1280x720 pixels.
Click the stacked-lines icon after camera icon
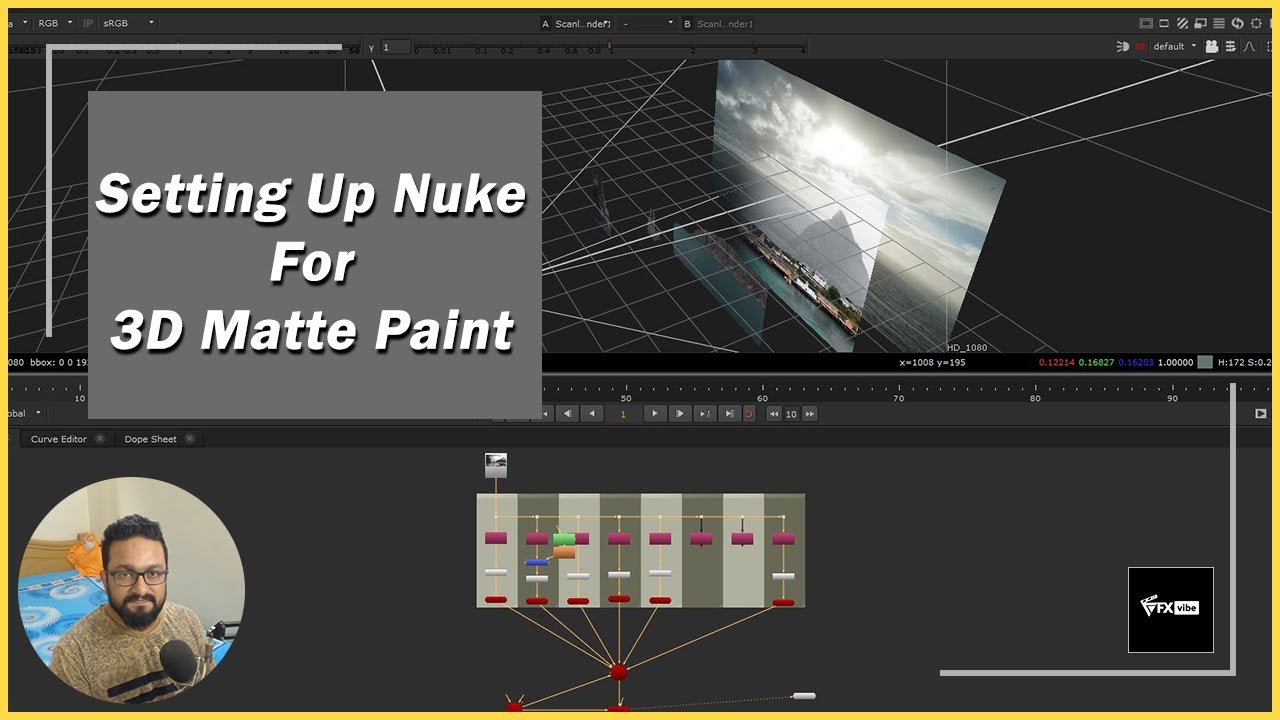coord(1230,46)
